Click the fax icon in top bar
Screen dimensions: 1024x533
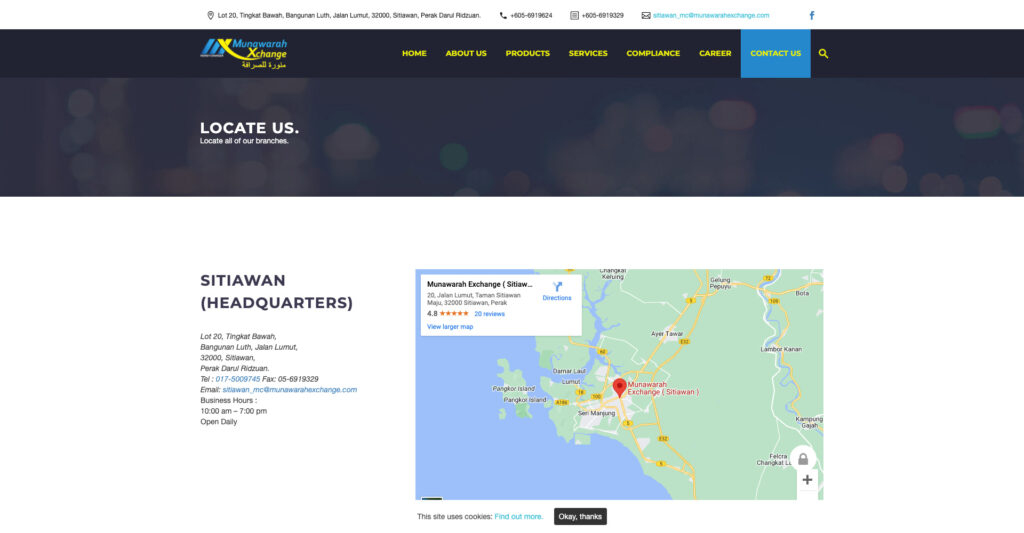pos(574,15)
